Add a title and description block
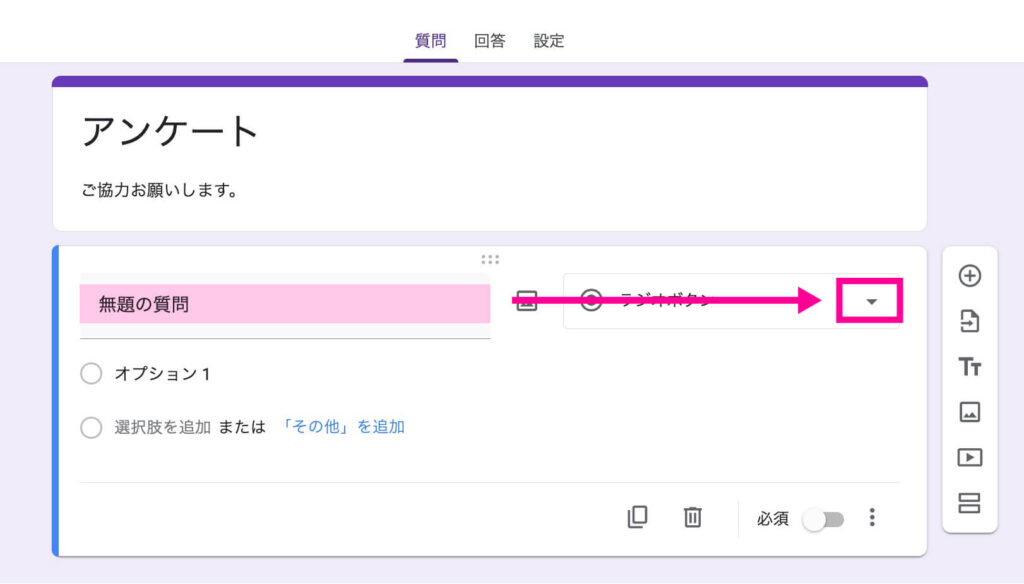Viewport: 1024px width, 584px height. click(969, 367)
